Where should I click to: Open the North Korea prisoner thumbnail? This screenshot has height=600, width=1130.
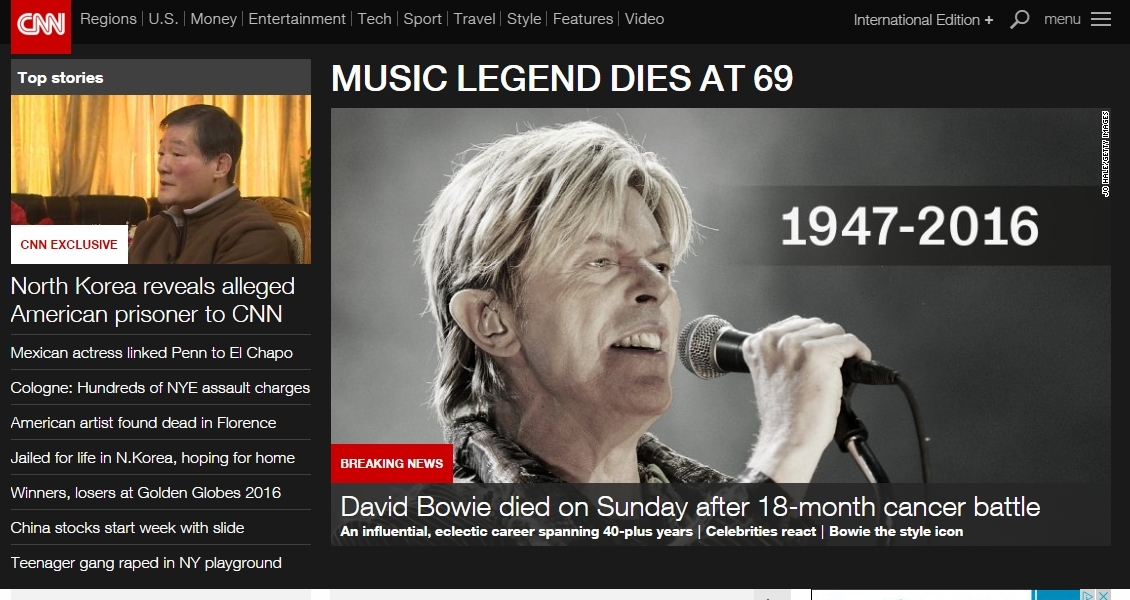[161, 179]
